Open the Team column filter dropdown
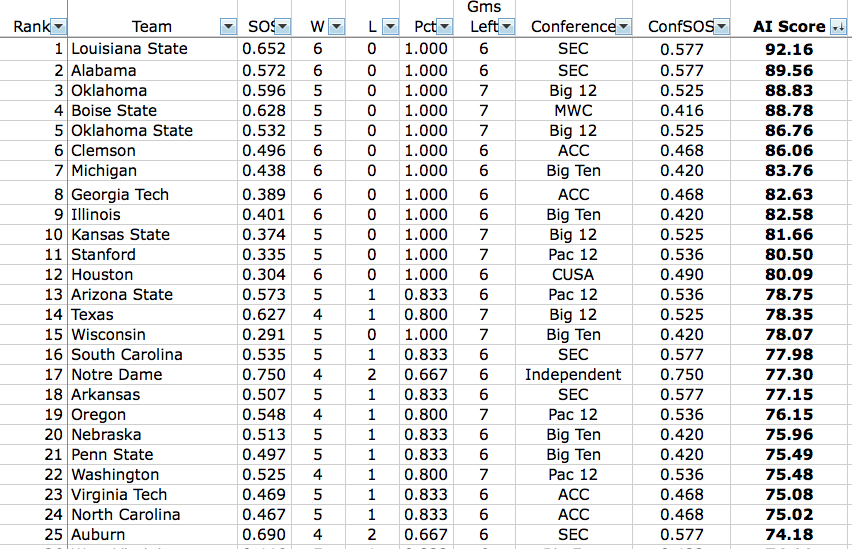 228,26
